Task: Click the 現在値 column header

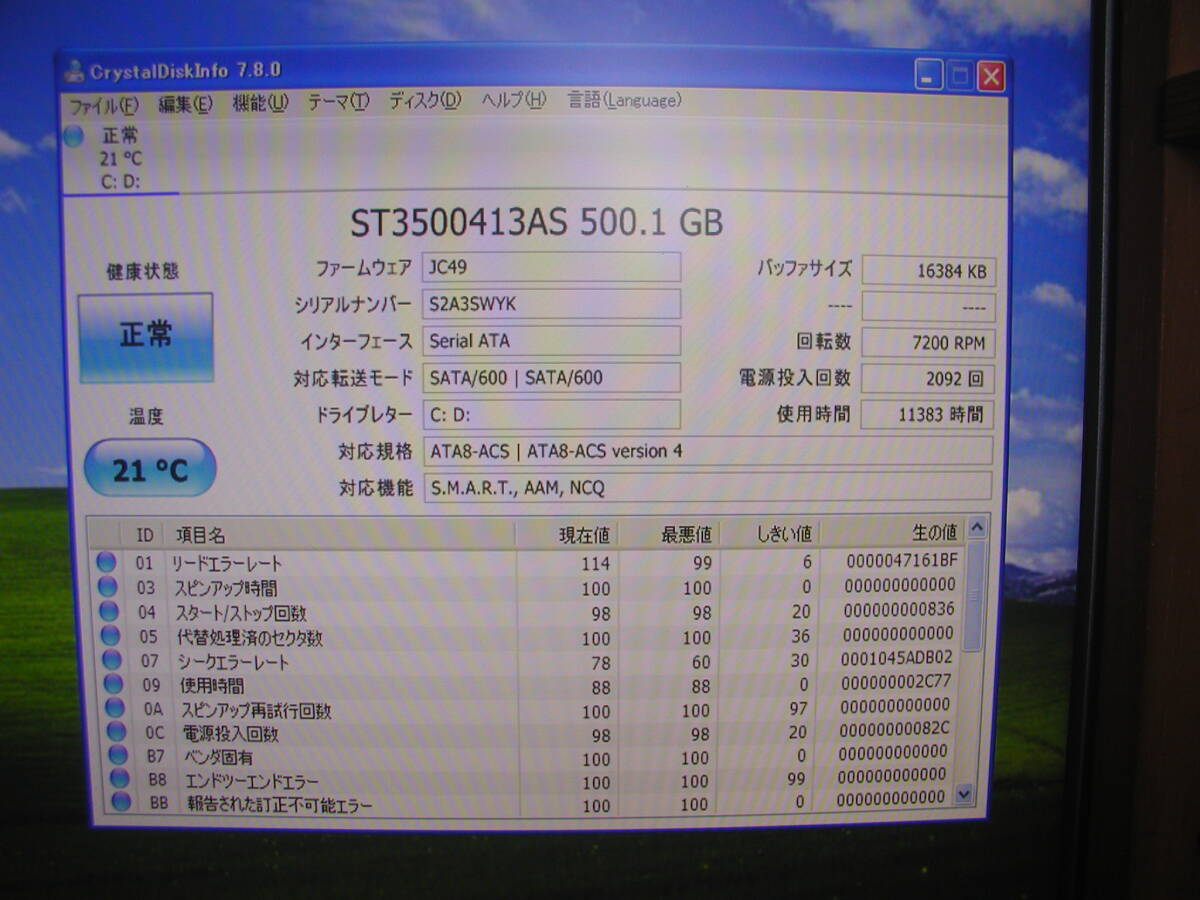Action: coord(566,534)
